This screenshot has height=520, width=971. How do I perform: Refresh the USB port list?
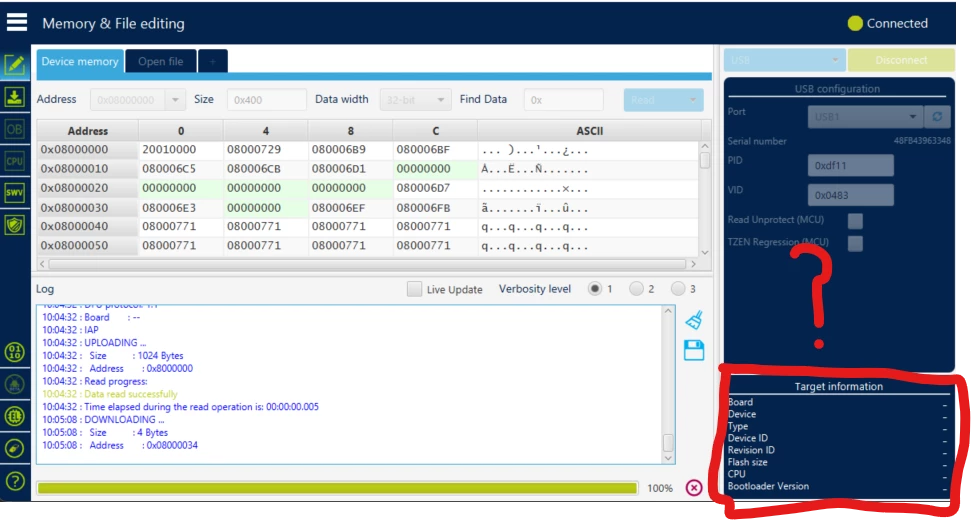coord(937,116)
